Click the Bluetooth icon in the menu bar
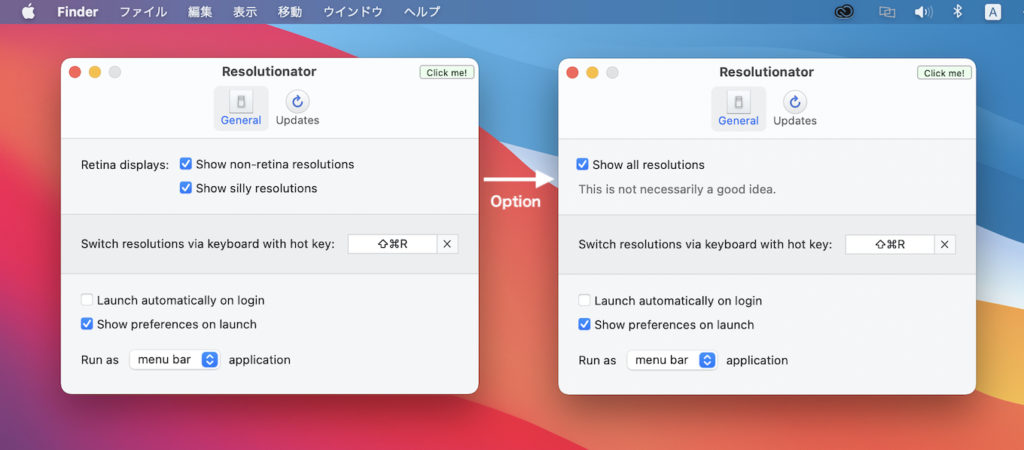This screenshot has height=450, width=1024. coord(957,12)
